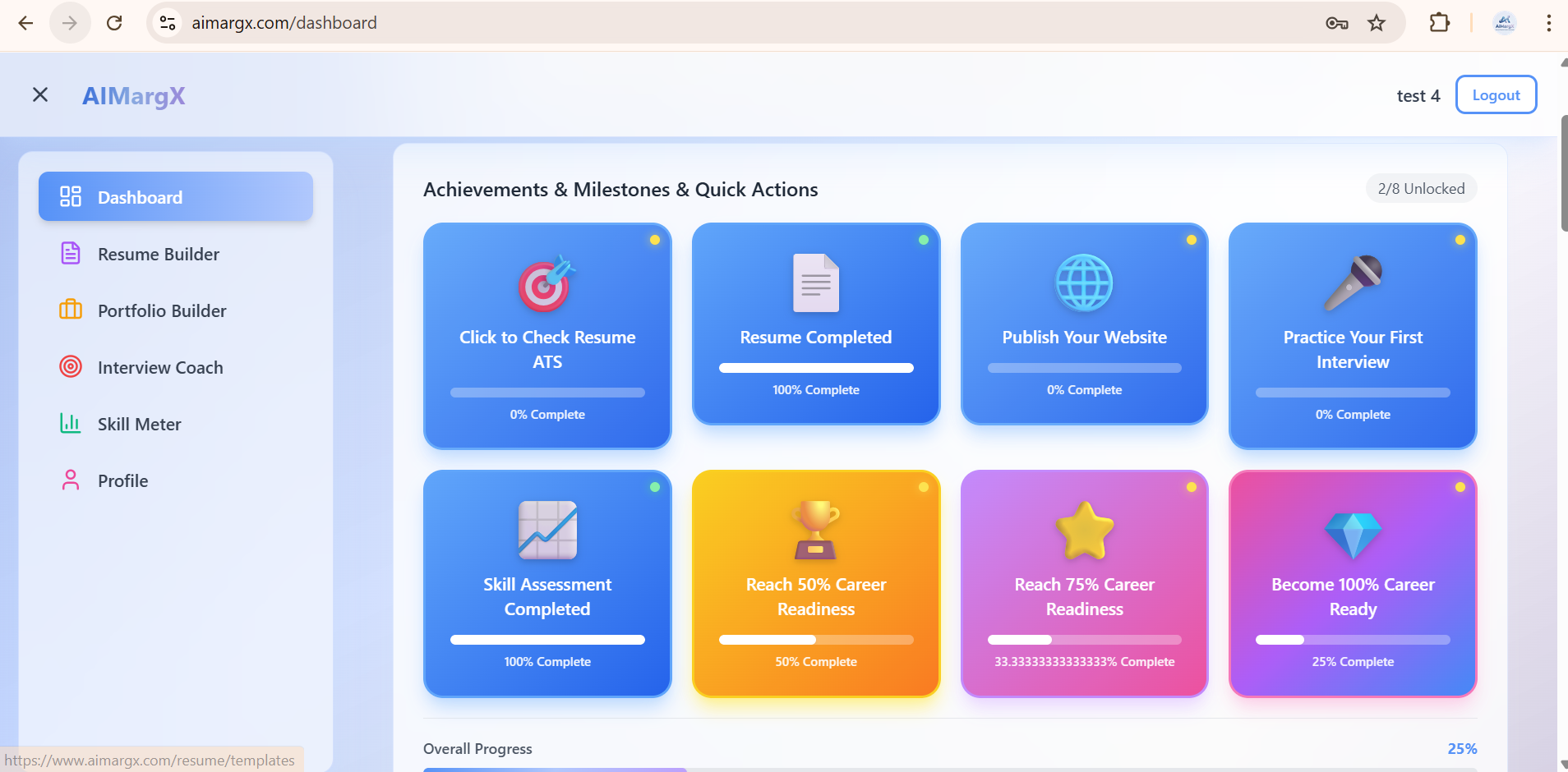Select the Dashboard grid icon
This screenshot has height=772, width=1568.
71,196
